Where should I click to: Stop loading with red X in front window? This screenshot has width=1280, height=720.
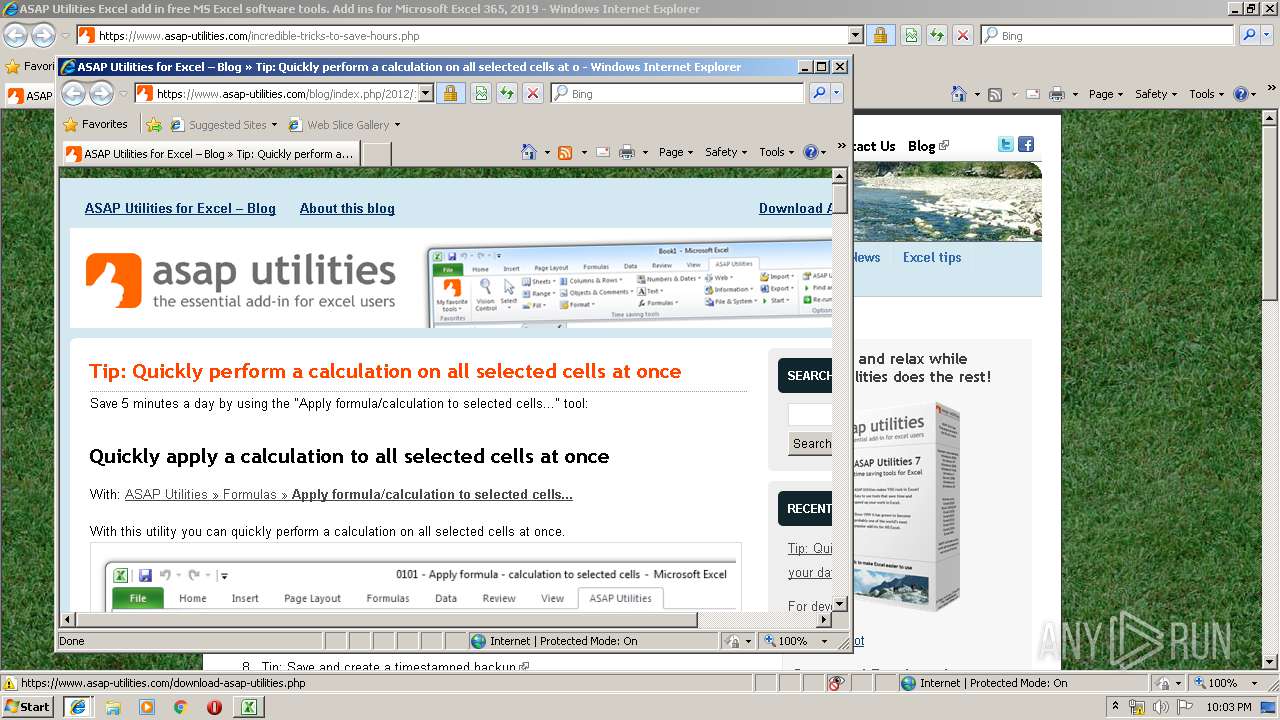tap(532, 93)
